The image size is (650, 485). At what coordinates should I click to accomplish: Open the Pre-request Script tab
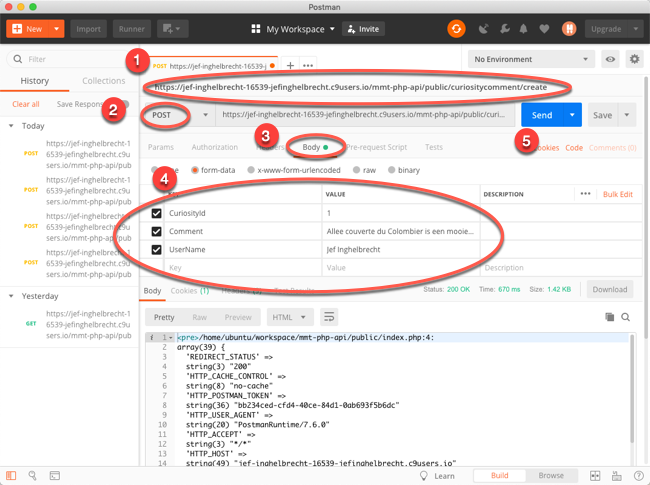376,147
